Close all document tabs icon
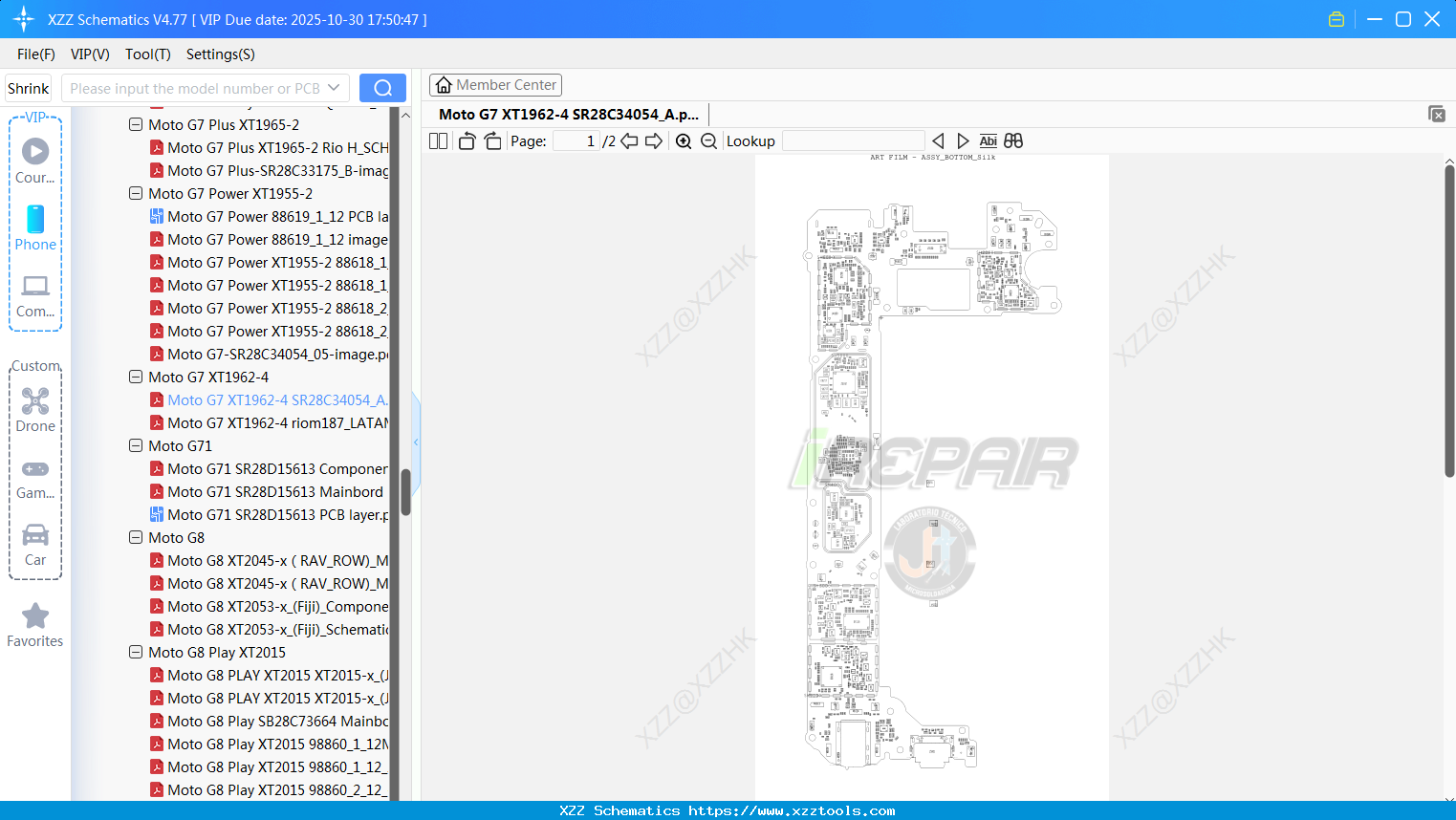The height and width of the screenshot is (820, 1456). coord(1436,114)
